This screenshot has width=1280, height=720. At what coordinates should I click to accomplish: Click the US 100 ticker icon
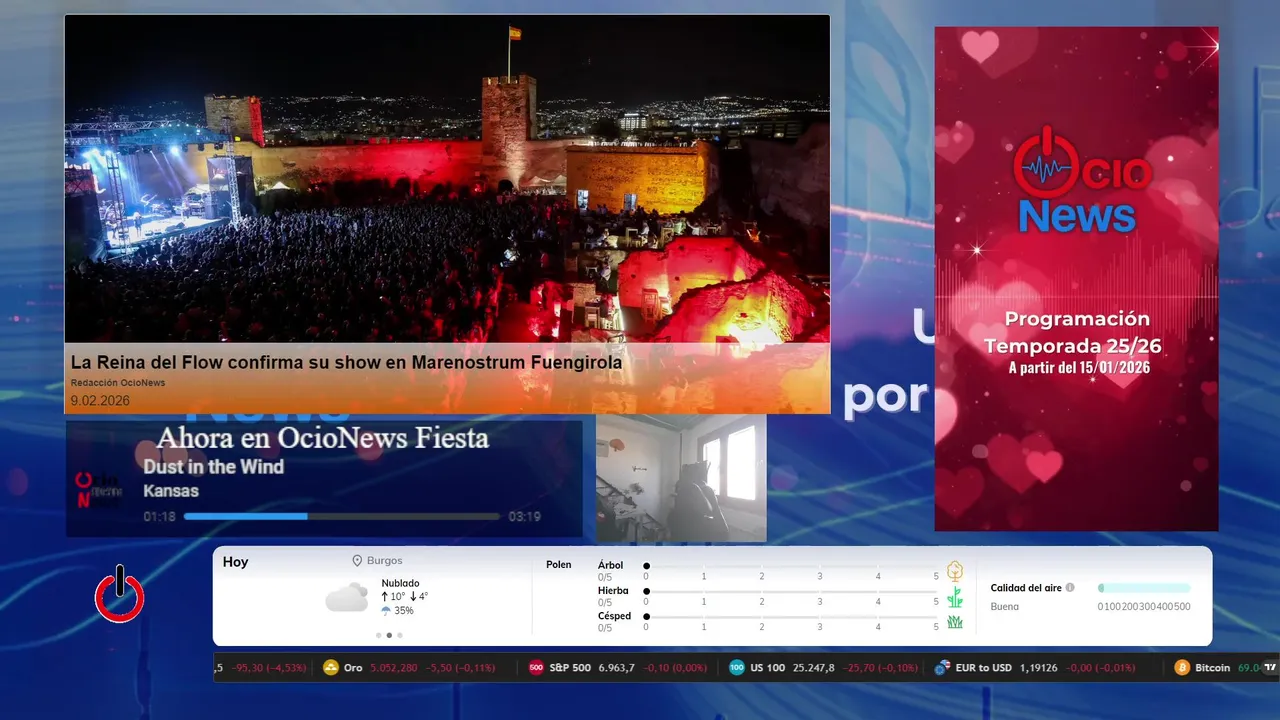(737, 668)
